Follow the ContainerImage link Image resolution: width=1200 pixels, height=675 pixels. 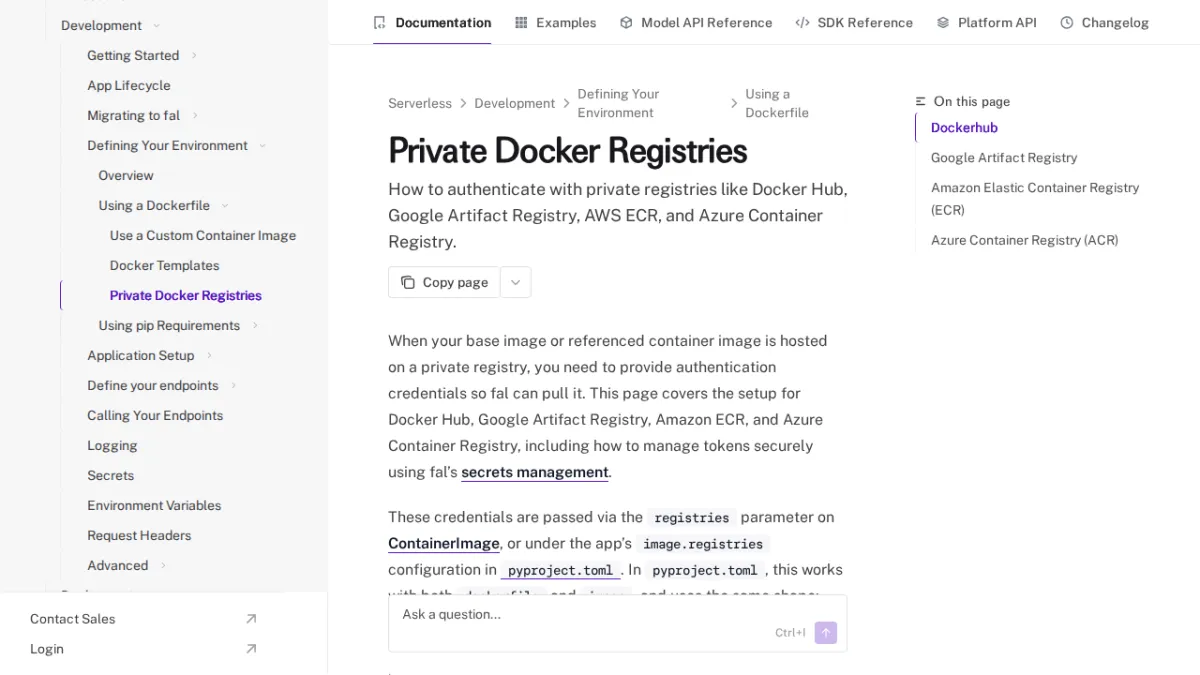point(444,543)
